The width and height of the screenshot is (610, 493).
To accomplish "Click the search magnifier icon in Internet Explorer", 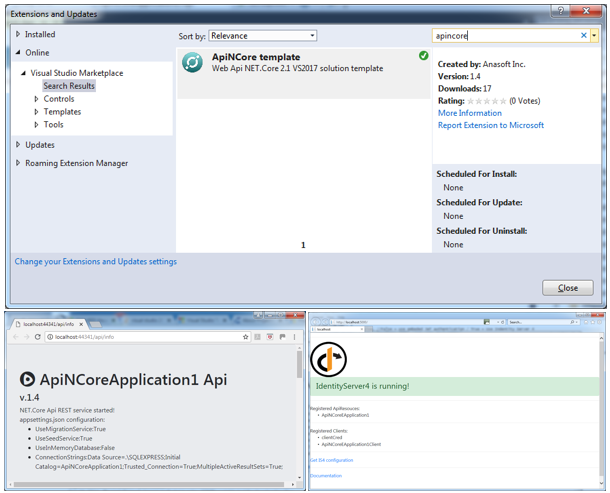I will point(572,322).
